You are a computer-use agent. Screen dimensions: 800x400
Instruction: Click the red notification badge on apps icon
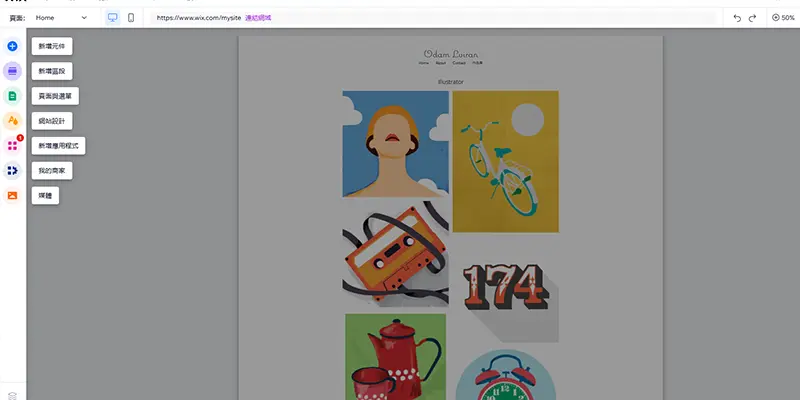click(x=20, y=138)
